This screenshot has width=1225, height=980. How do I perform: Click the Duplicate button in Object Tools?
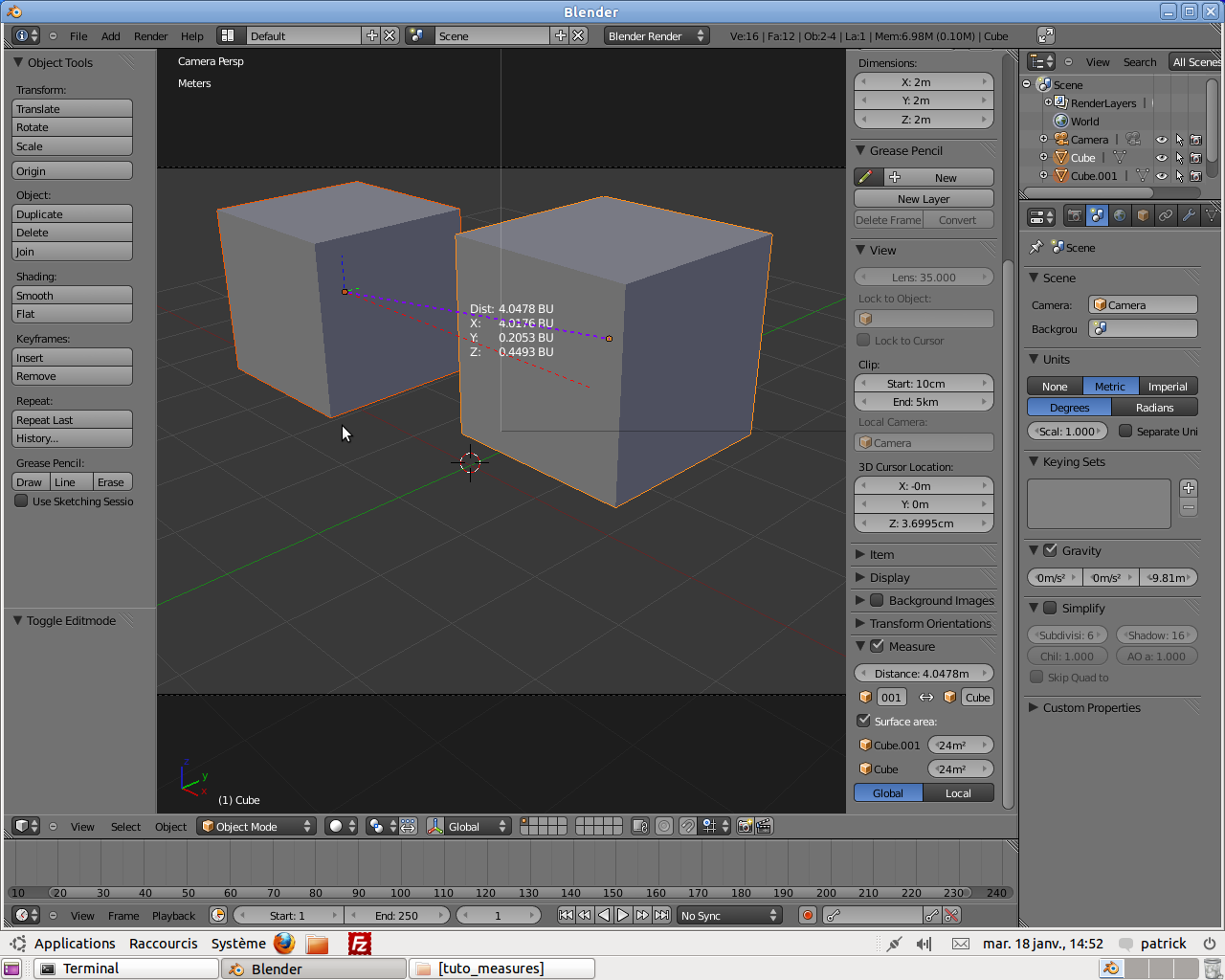click(72, 213)
